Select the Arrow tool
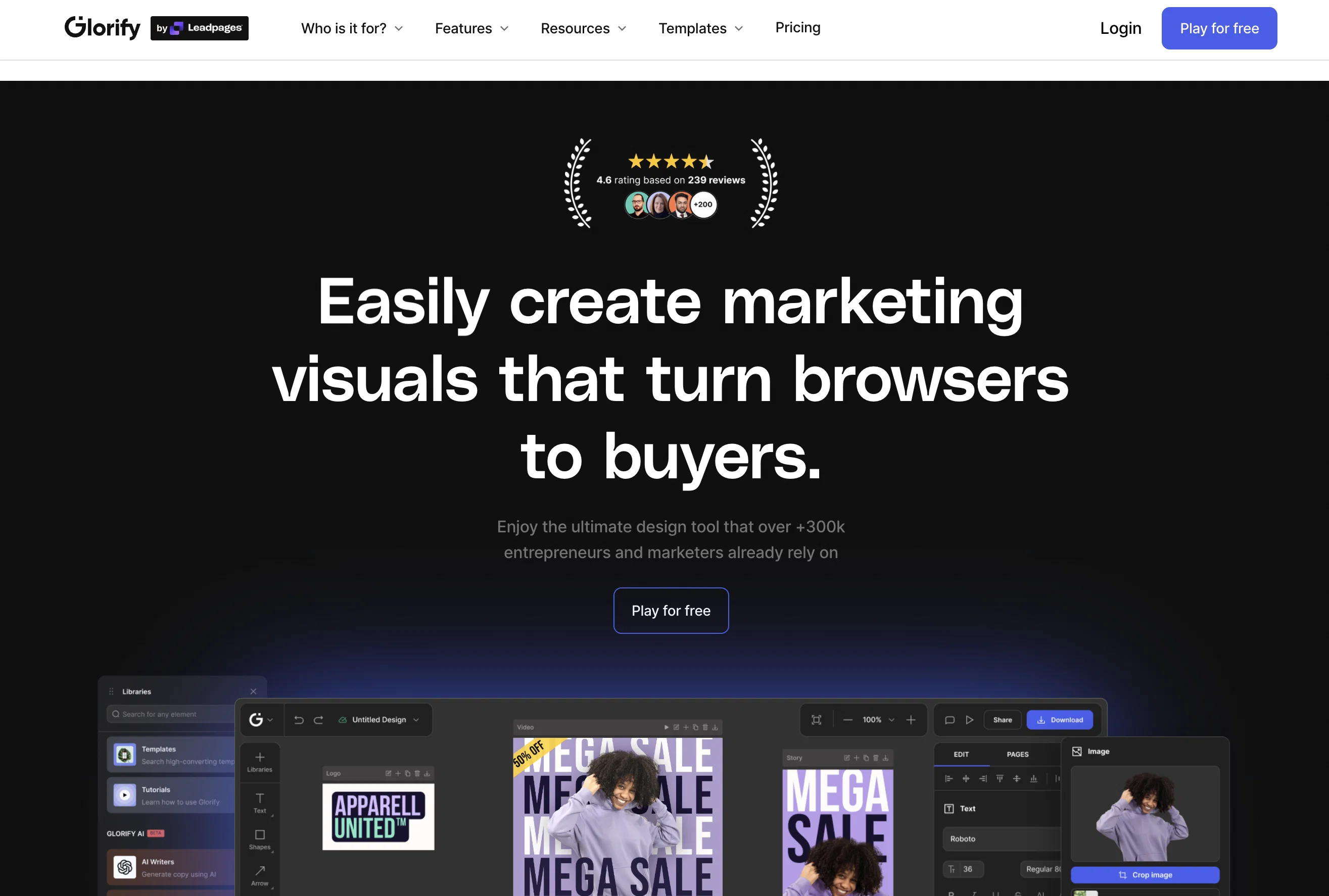The width and height of the screenshot is (1329, 896). (260, 875)
